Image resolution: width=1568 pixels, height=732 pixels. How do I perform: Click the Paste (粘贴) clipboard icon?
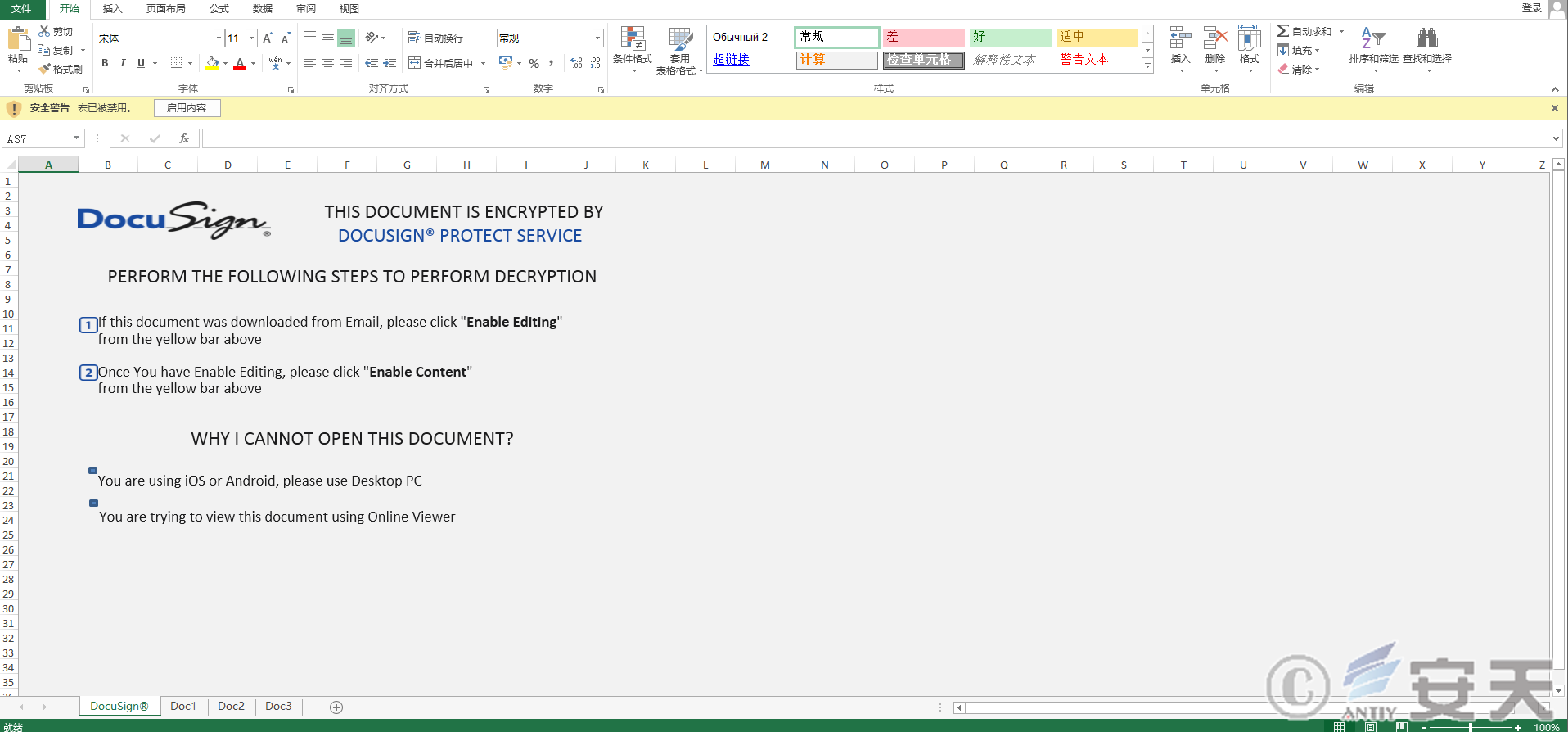click(x=18, y=39)
